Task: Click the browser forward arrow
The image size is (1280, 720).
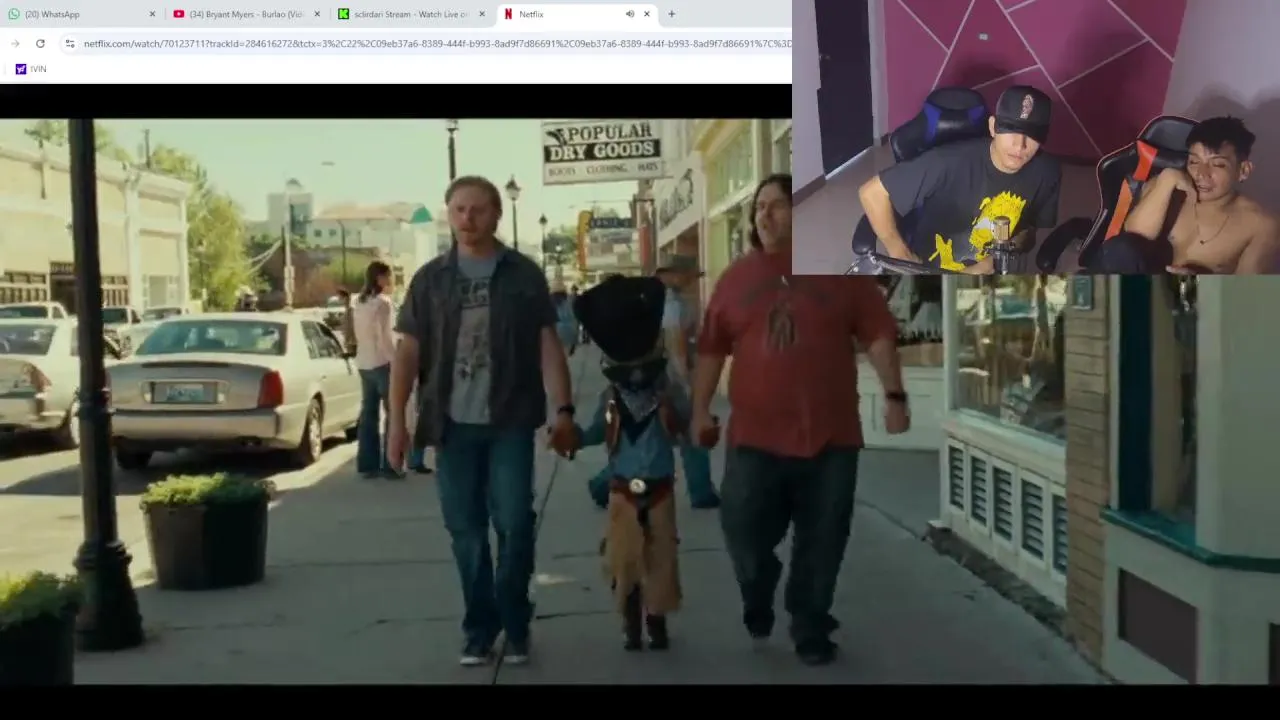Action: [x=15, y=43]
